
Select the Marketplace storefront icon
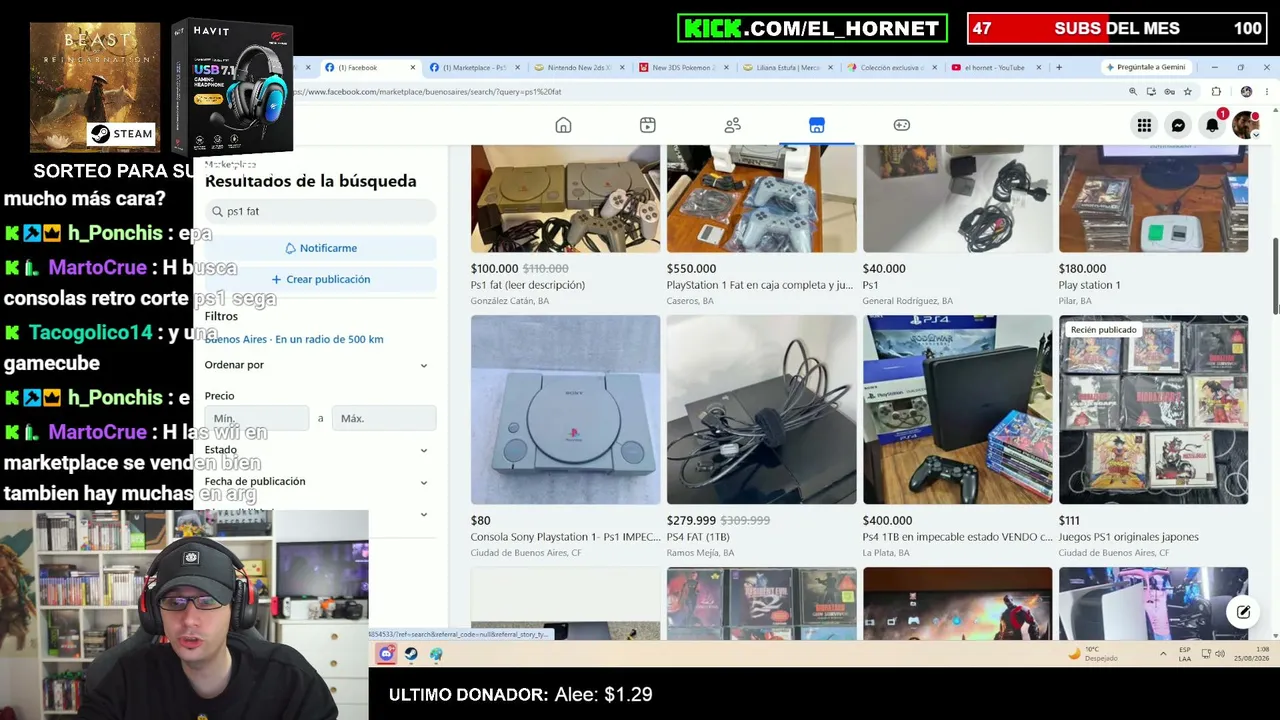(x=817, y=125)
